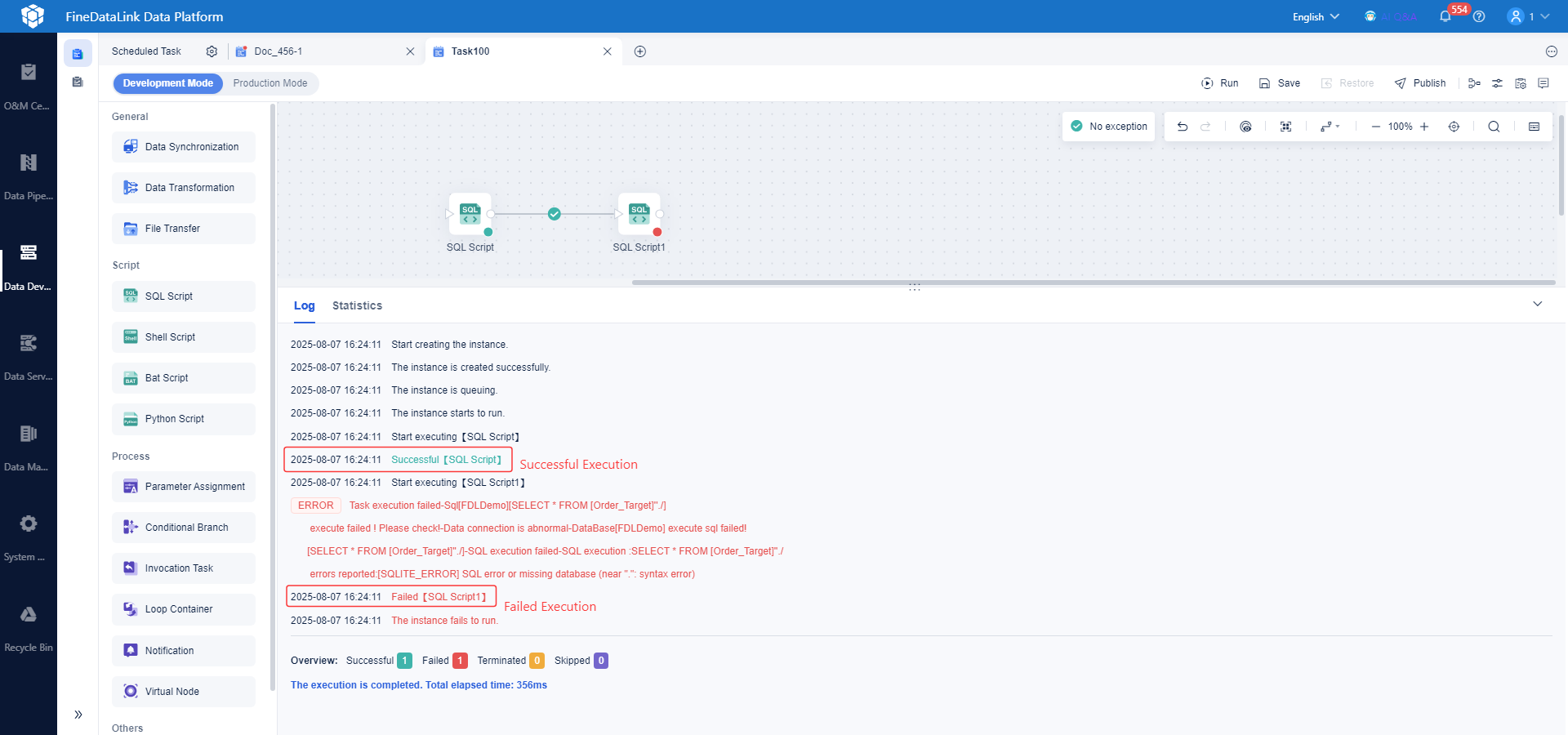Add a new tab with plus icon

coord(640,51)
